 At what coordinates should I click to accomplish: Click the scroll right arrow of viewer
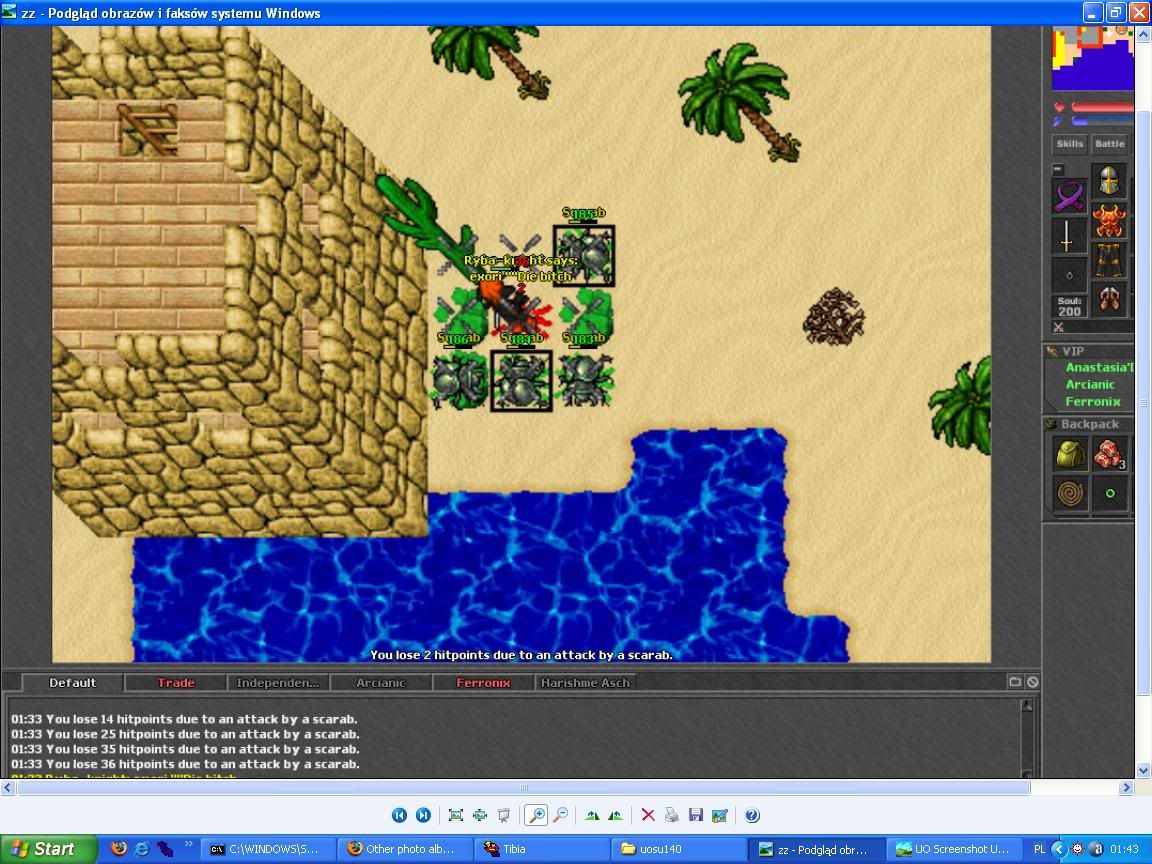(x=1126, y=788)
